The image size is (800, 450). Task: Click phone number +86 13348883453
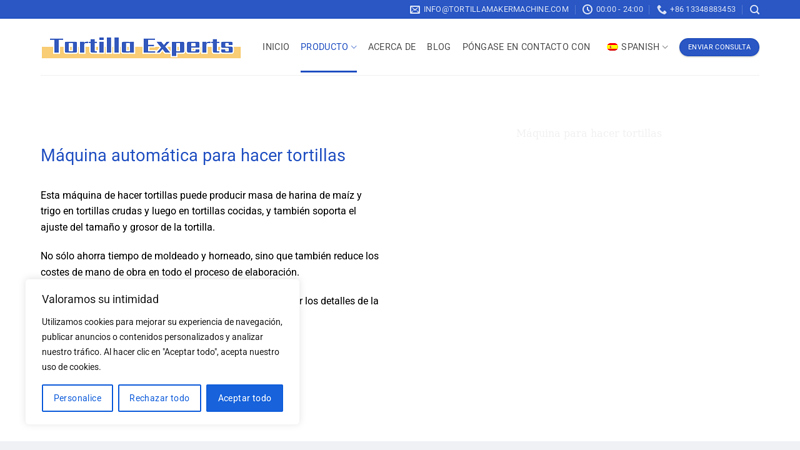click(703, 9)
